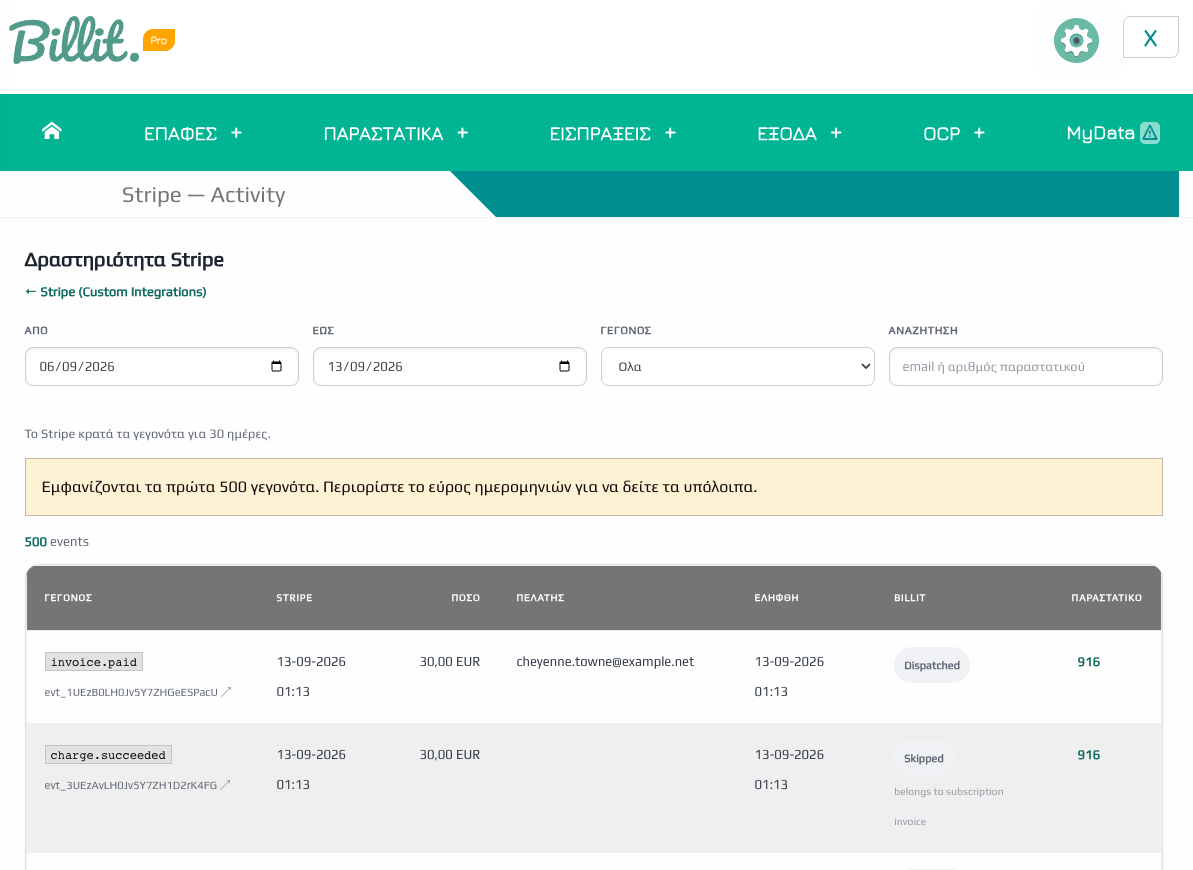Open the settings gear icon
Image resolution: width=1193 pixels, height=870 pixels.
[x=1076, y=40]
